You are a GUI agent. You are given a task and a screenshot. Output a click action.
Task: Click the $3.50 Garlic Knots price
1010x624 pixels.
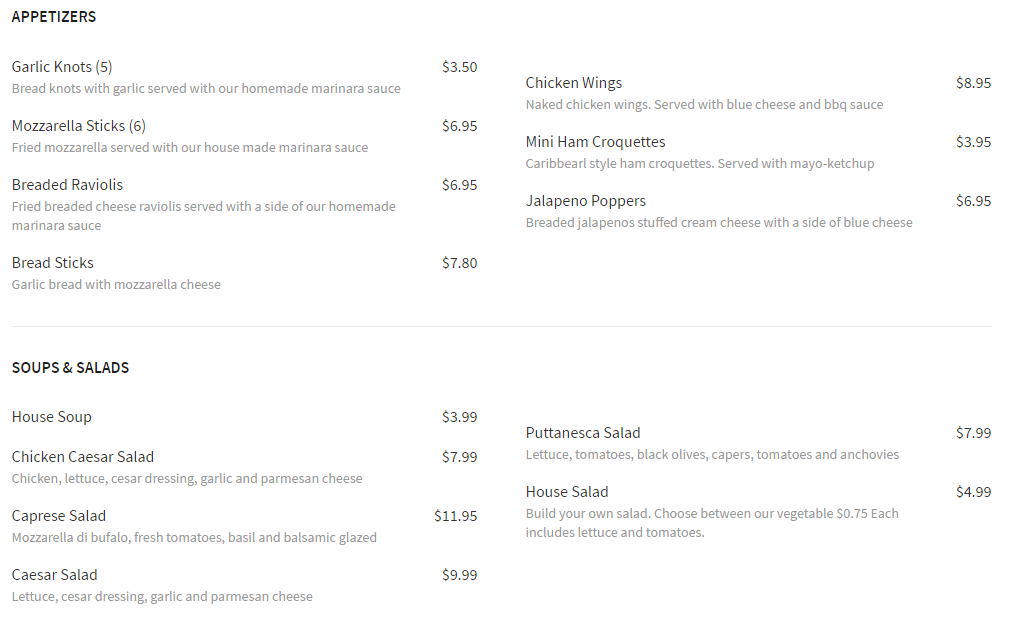tap(460, 67)
